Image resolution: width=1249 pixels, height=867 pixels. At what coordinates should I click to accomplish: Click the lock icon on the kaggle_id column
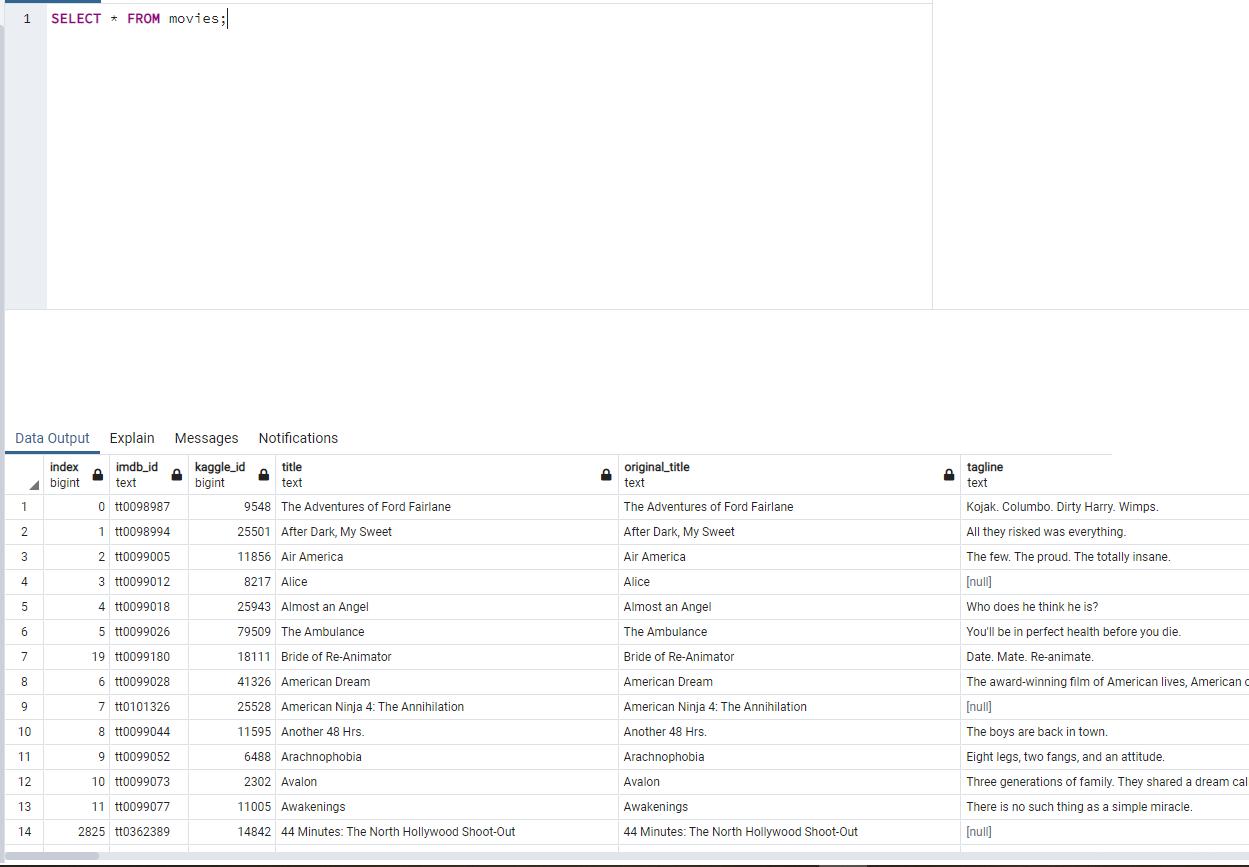[263, 474]
